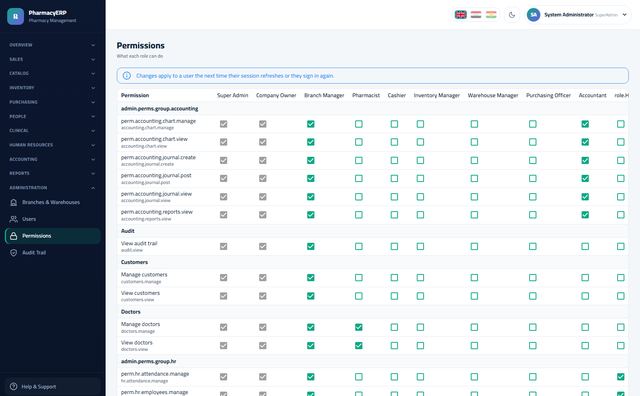Expand the Overview sidebar section

tap(53, 45)
